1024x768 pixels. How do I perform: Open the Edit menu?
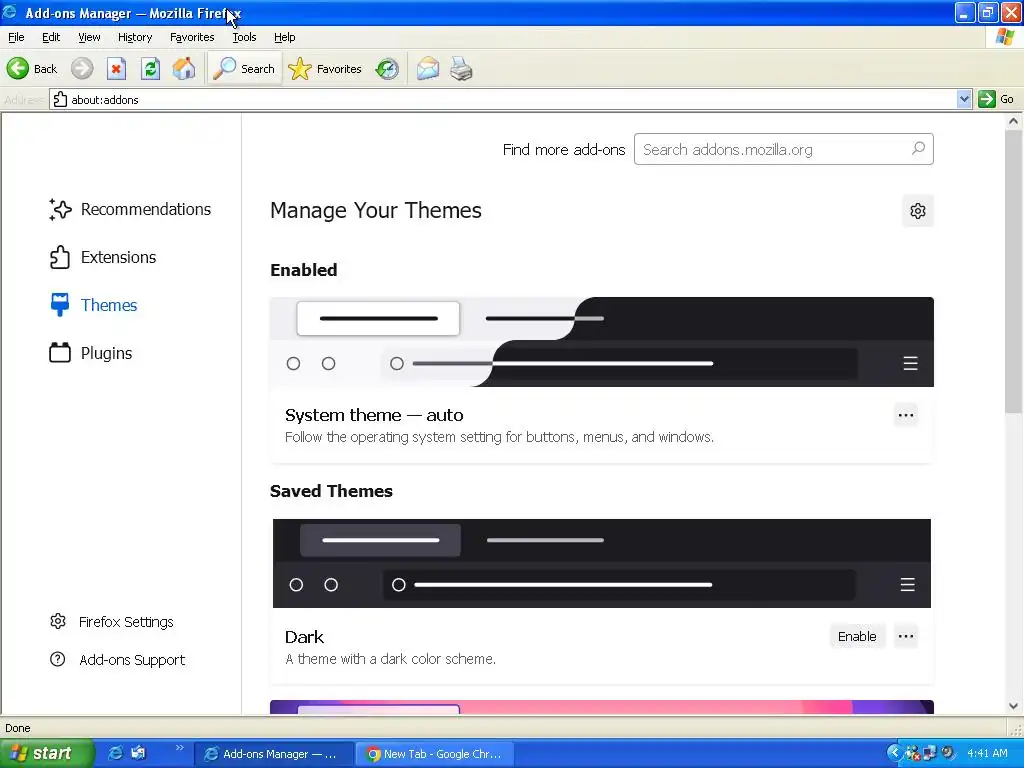[x=51, y=37]
